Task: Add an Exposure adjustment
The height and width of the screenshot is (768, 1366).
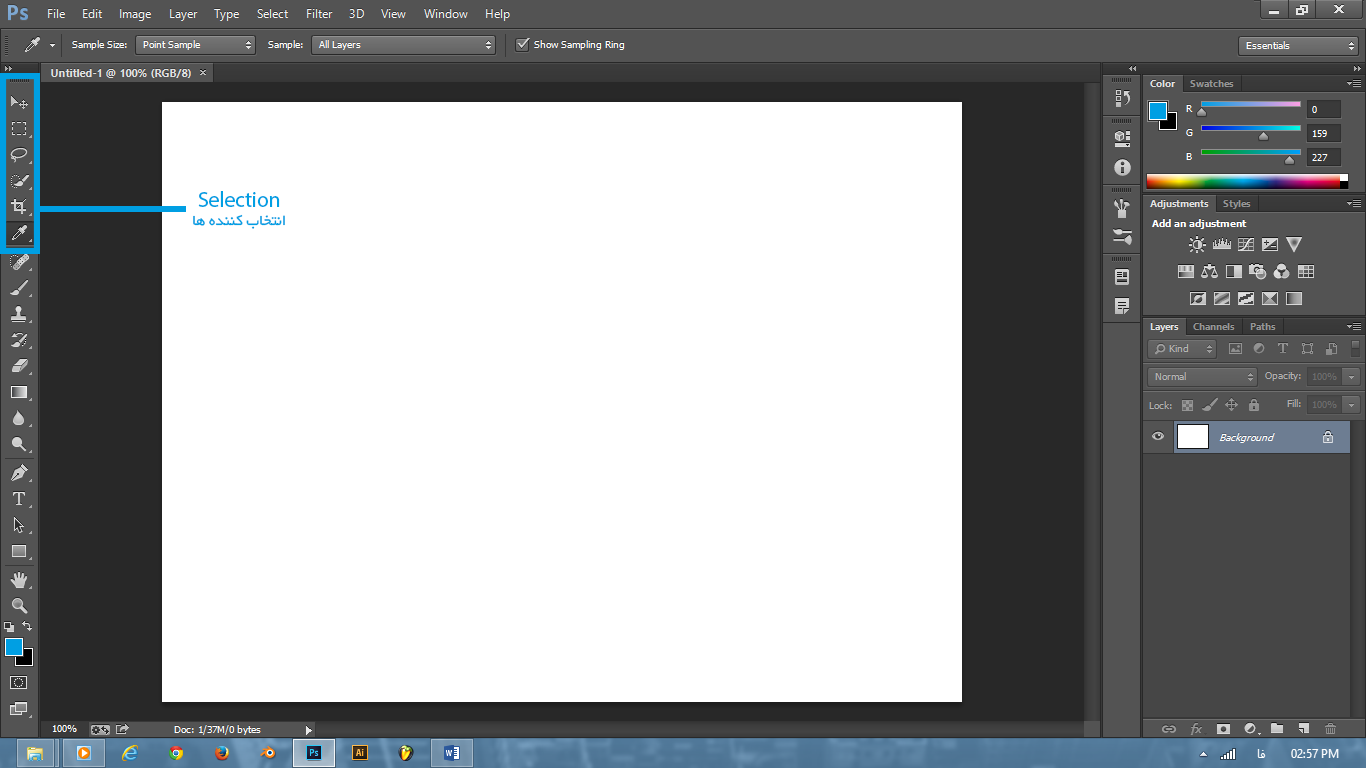Action: pos(1269,244)
